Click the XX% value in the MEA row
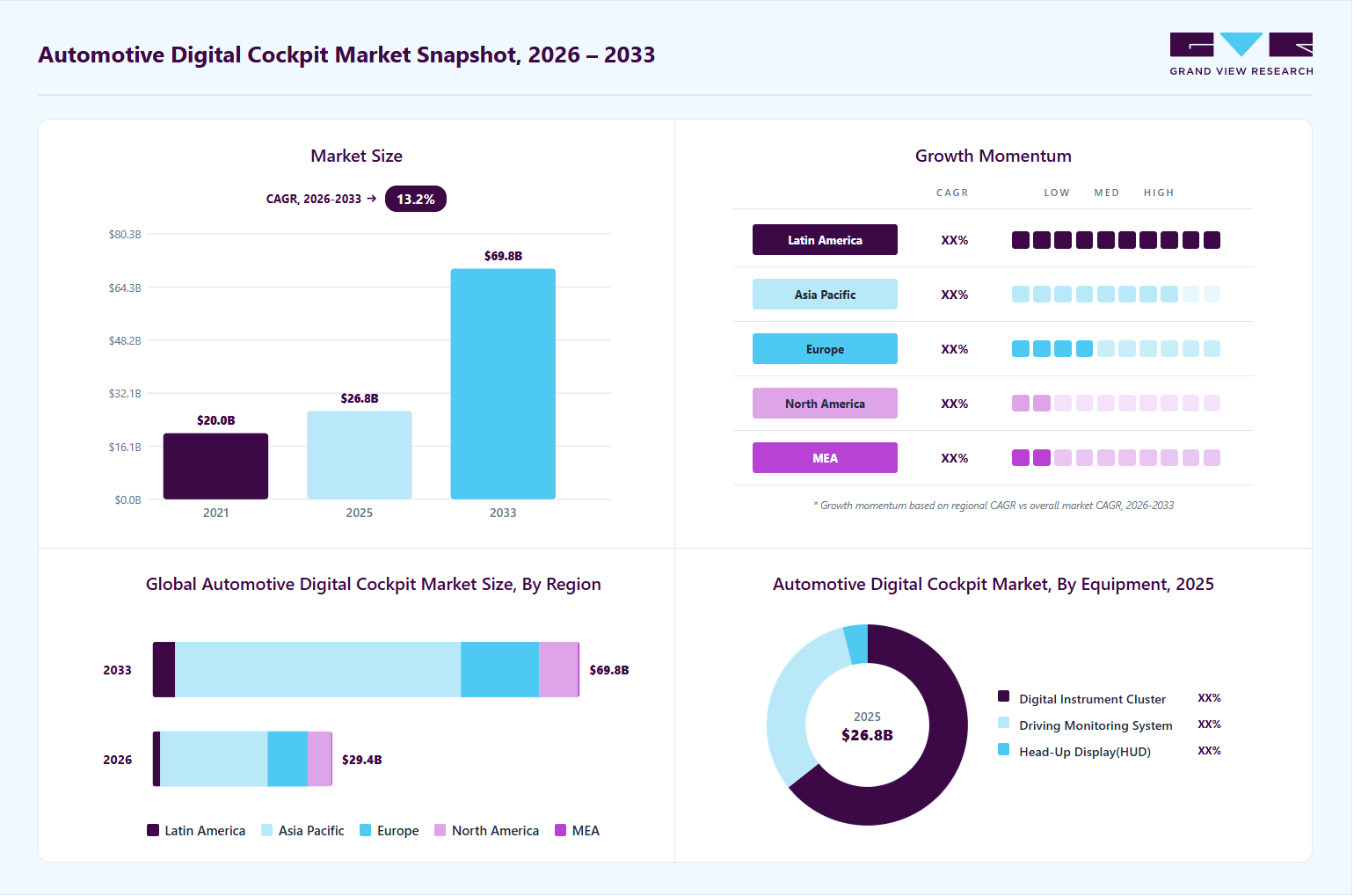The image size is (1354, 896). [955, 458]
